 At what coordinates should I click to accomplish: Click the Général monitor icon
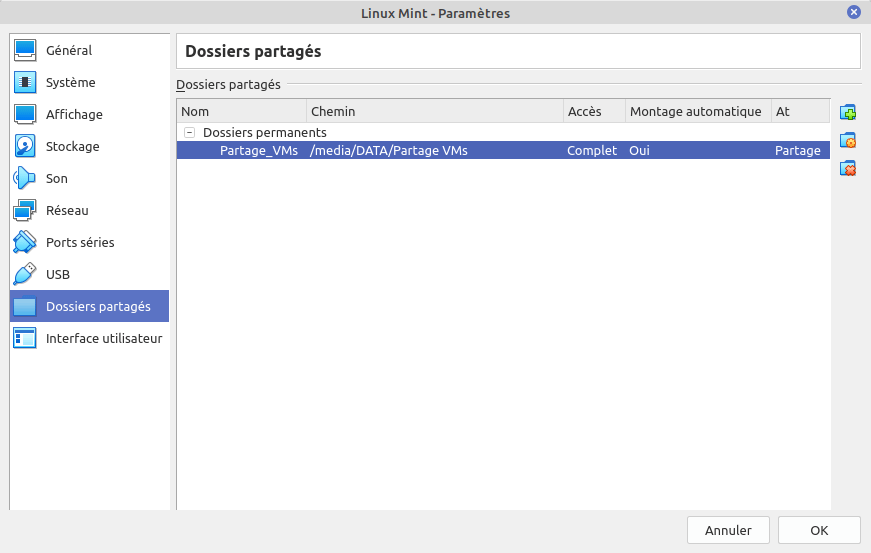pyautogui.click(x=25, y=50)
